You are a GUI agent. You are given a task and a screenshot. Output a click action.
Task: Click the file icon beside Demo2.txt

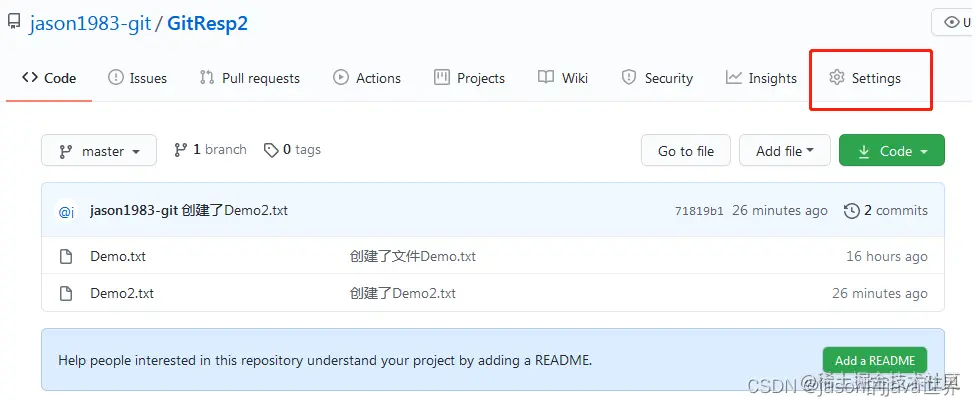(x=66, y=293)
